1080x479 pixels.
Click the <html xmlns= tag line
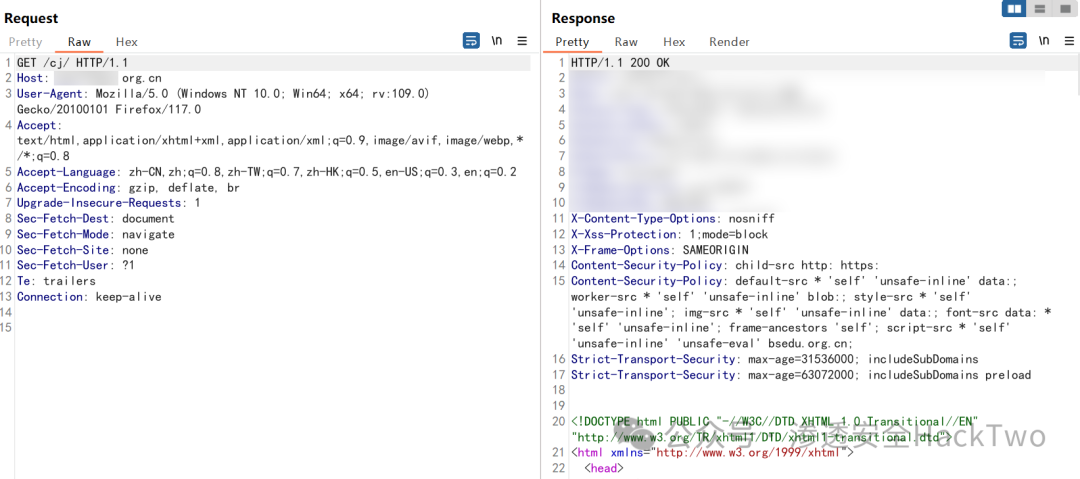(712, 453)
